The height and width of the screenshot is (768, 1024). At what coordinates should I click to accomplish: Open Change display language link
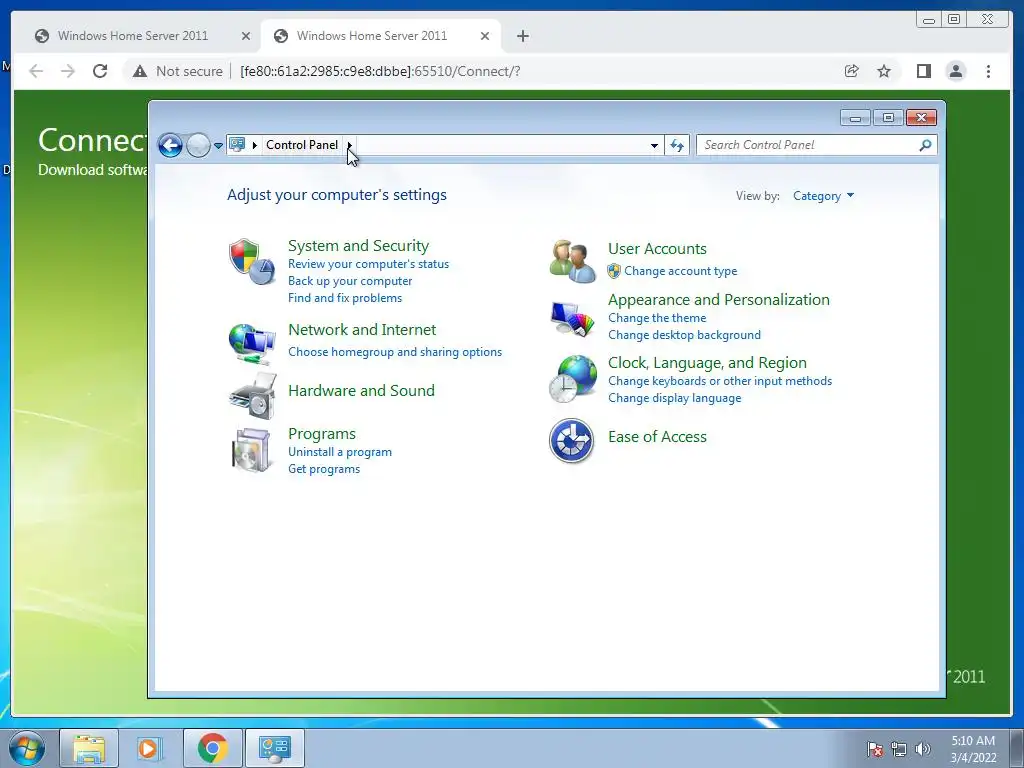[675, 398]
